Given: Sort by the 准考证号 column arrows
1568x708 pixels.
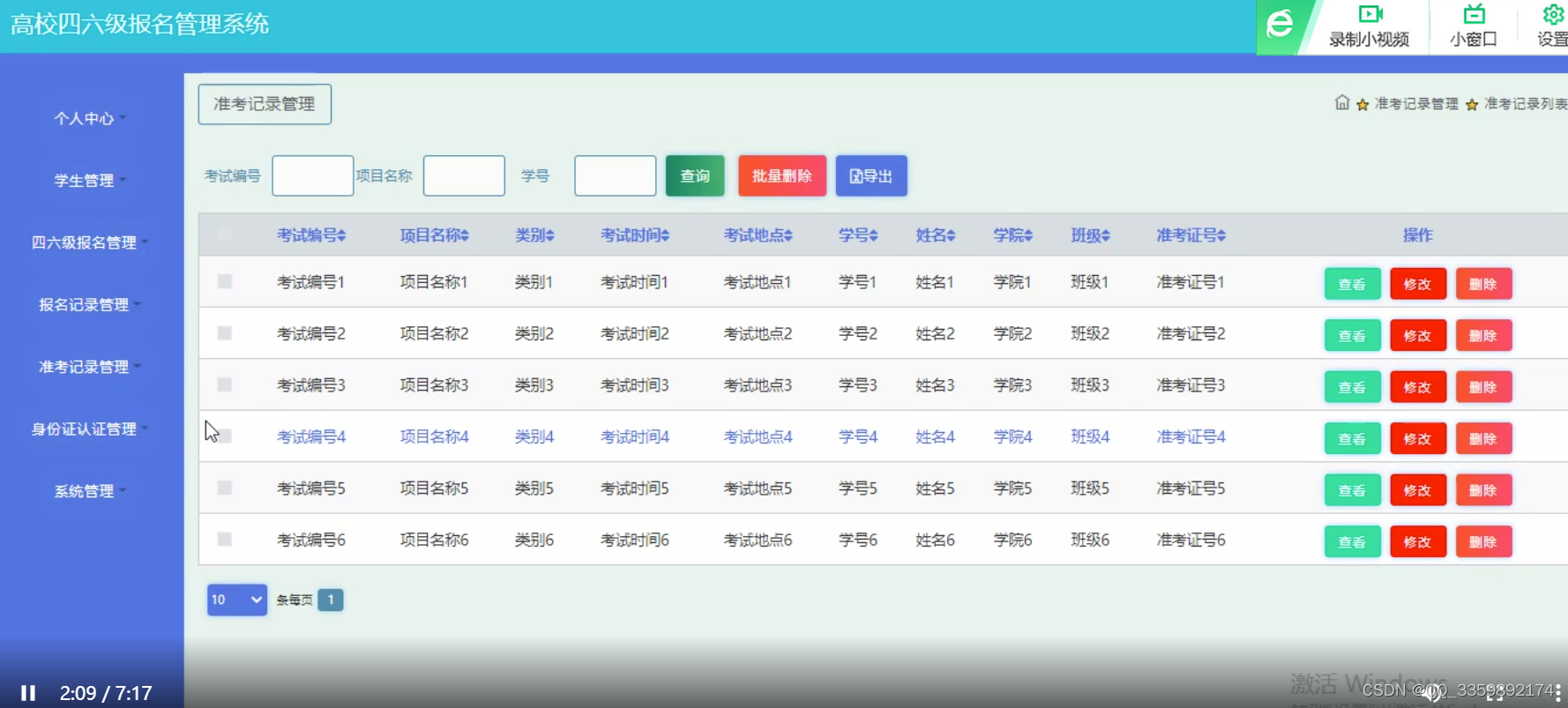Looking at the screenshot, I should tap(1221, 235).
